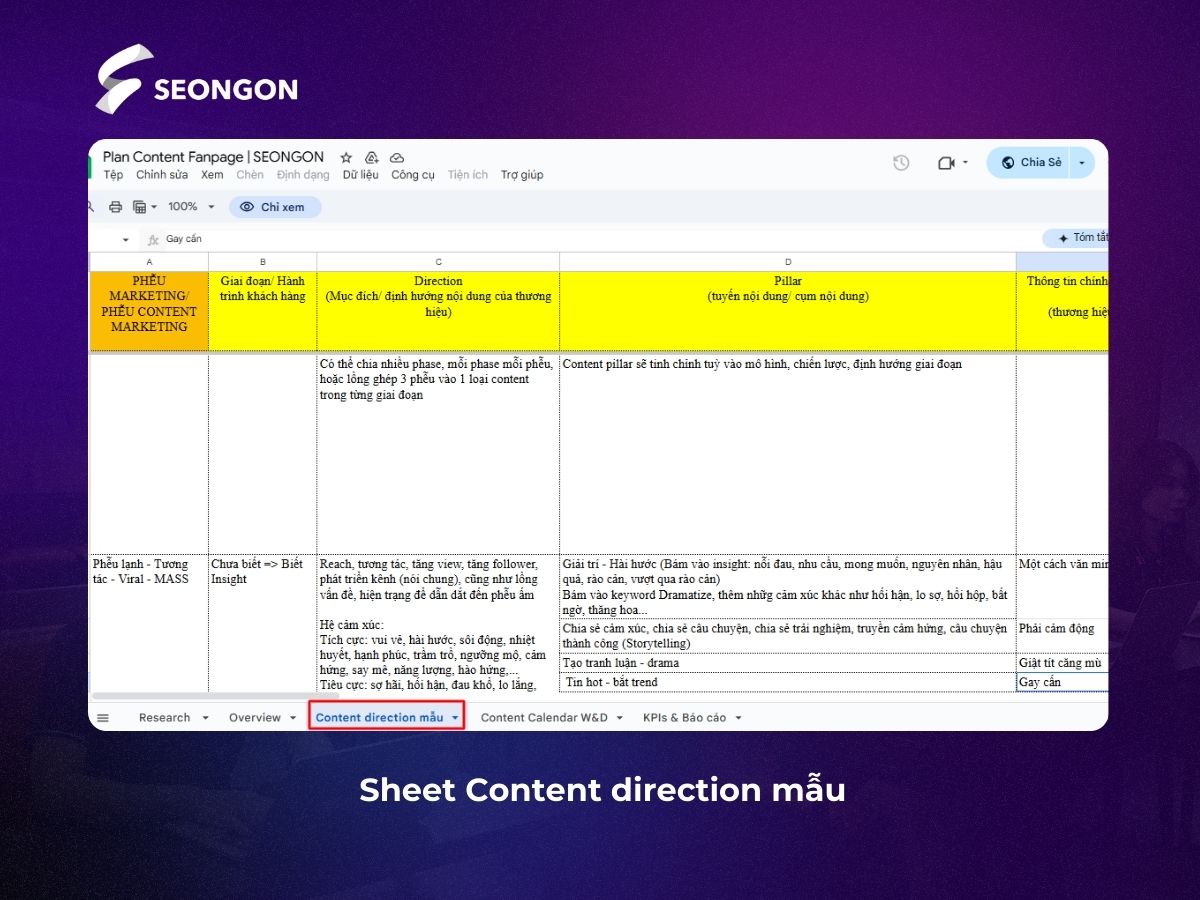Switch to the Overview sheet tab

[x=255, y=718]
